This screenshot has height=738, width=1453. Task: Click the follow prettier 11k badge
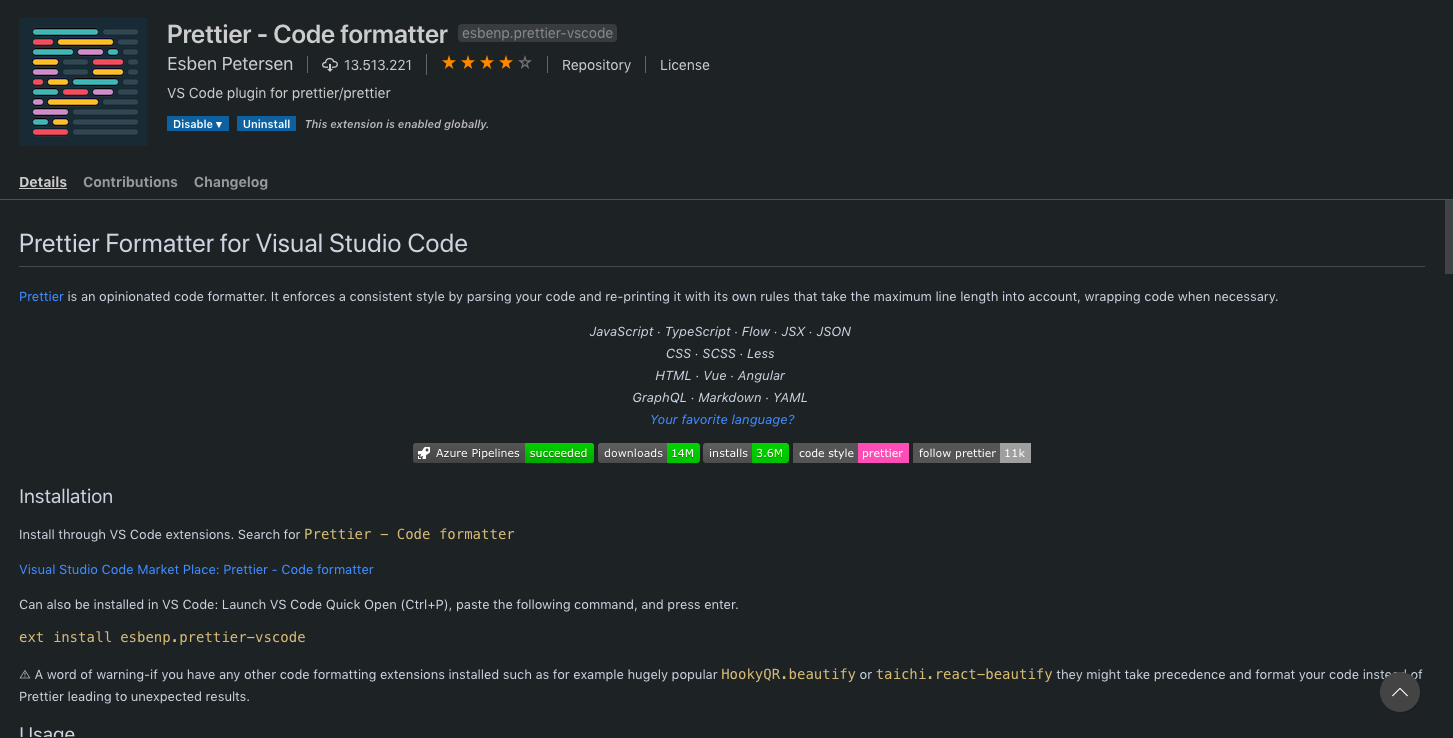[x=971, y=453]
